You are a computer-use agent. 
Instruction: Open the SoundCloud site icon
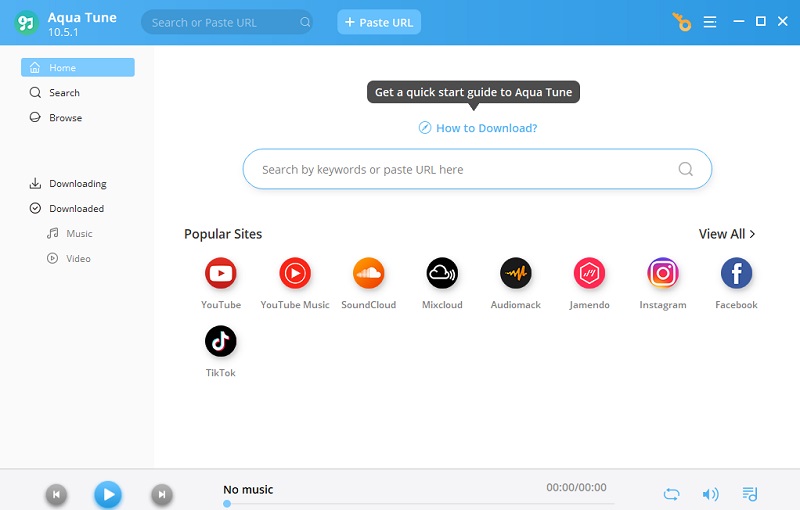[x=368, y=273]
